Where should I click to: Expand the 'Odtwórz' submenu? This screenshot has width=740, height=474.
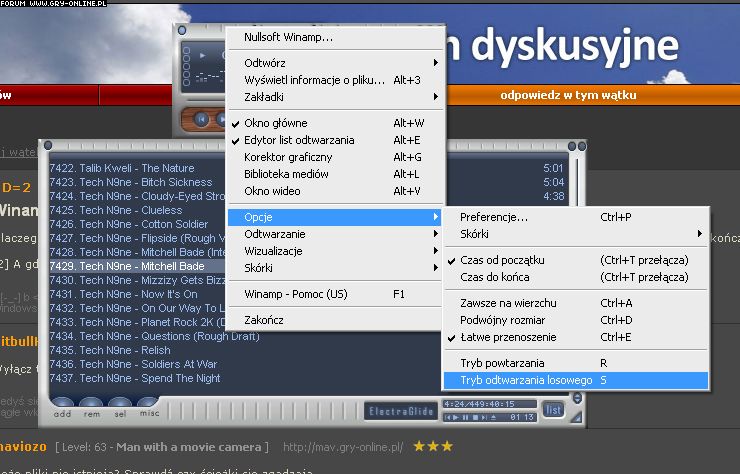point(336,63)
